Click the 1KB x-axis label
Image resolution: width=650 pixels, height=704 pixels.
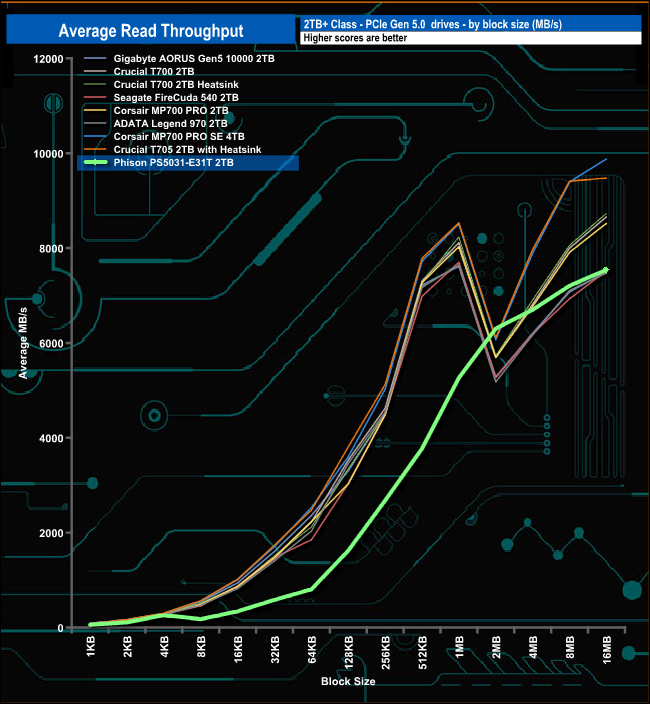click(91, 647)
